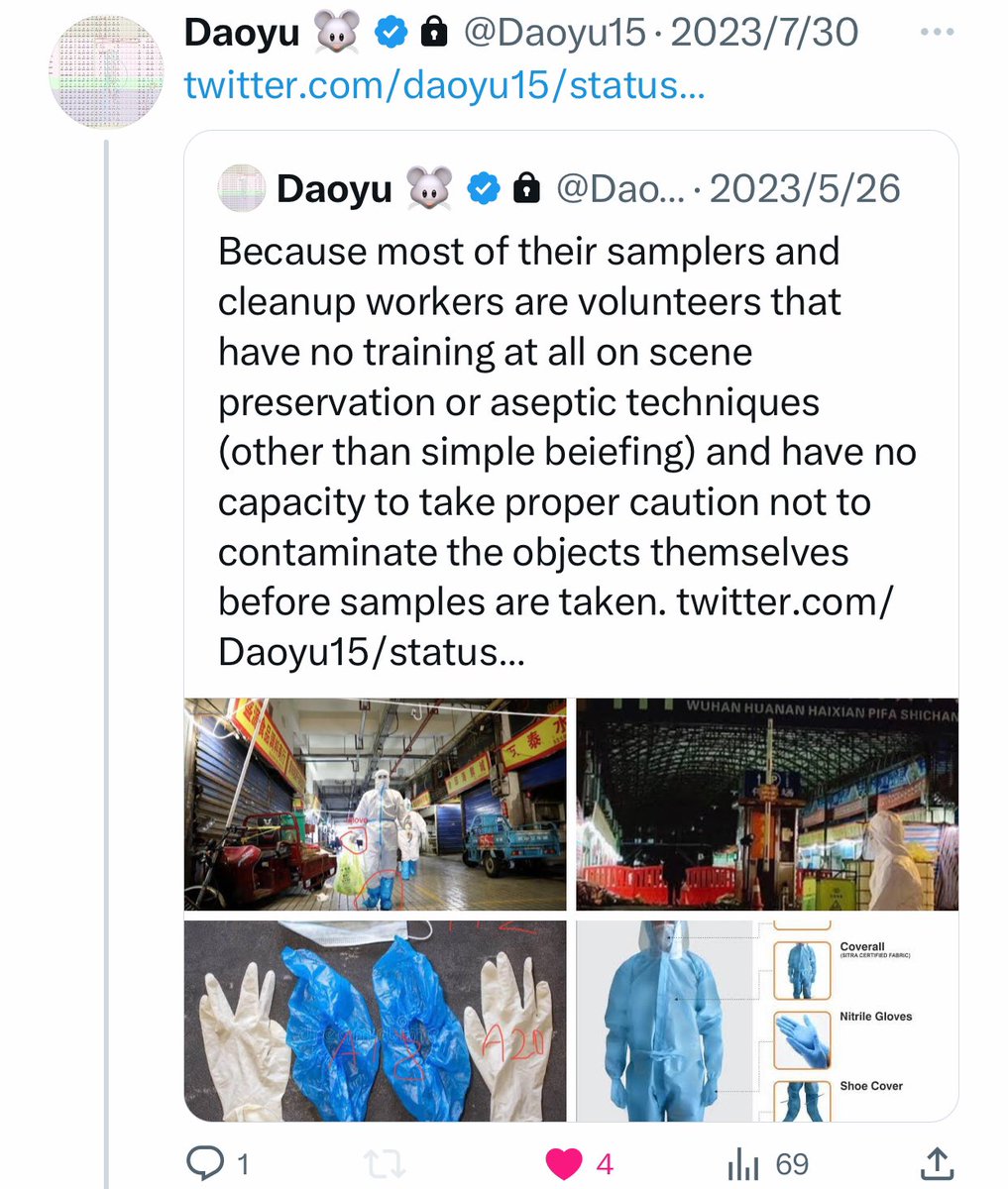Toggle the pink heart like button

coord(564,1163)
